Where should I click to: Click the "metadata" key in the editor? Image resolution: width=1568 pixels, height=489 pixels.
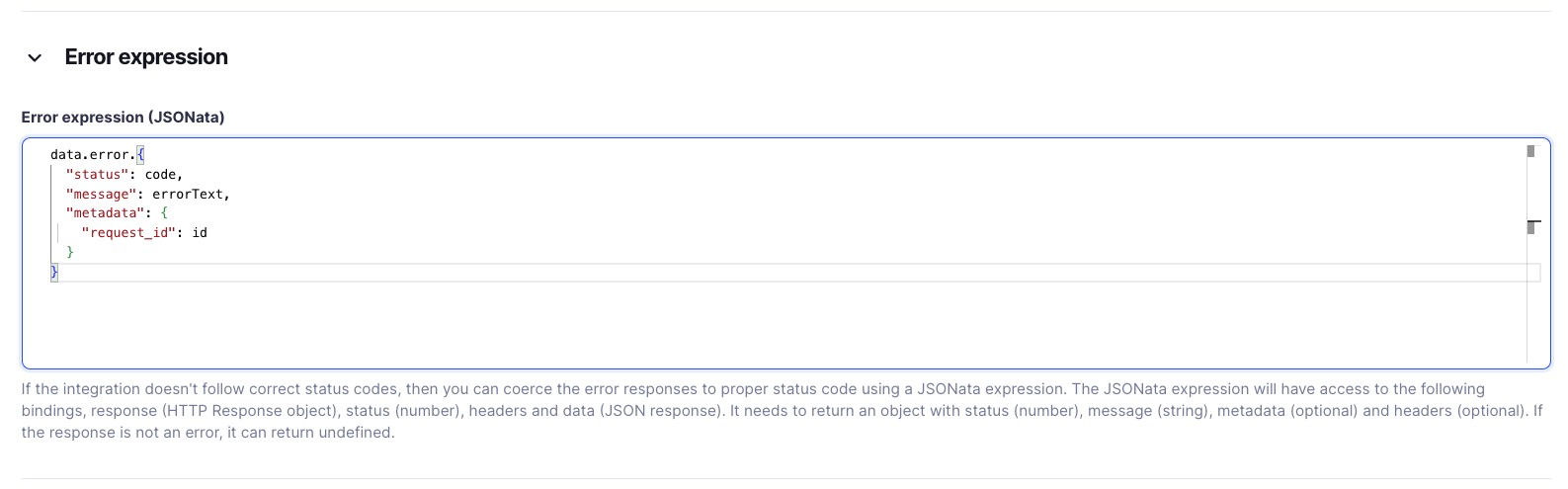[104, 213]
